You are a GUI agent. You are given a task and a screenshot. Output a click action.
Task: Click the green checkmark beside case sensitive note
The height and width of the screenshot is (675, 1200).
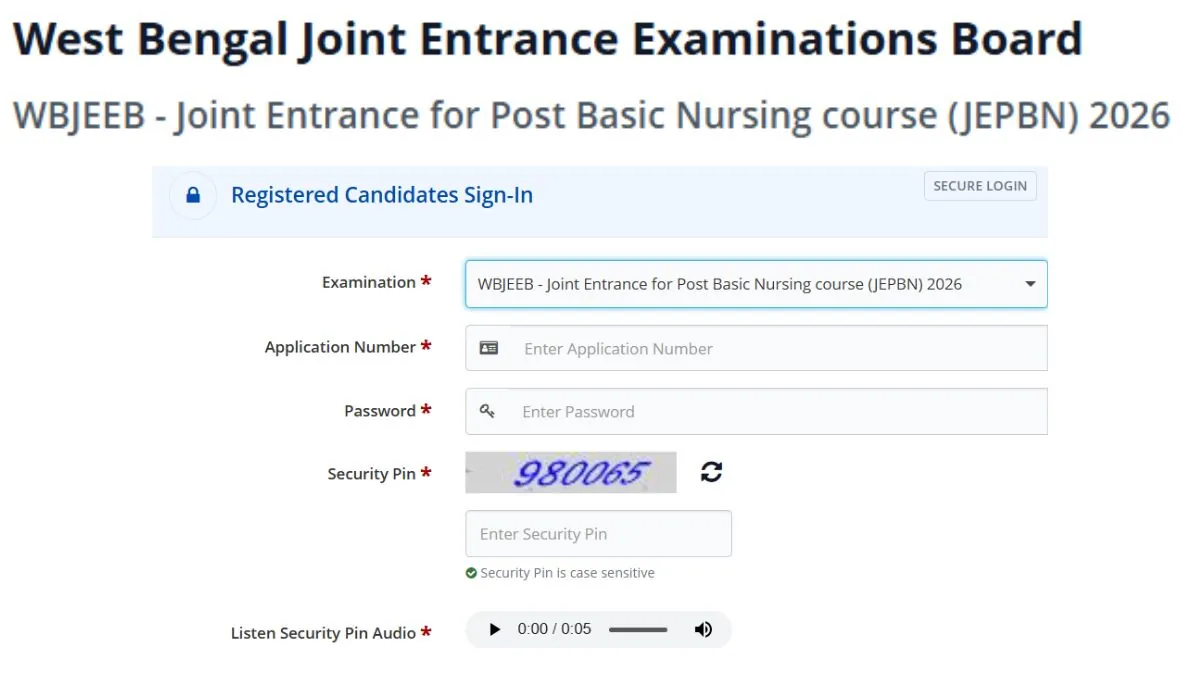[x=471, y=572]
